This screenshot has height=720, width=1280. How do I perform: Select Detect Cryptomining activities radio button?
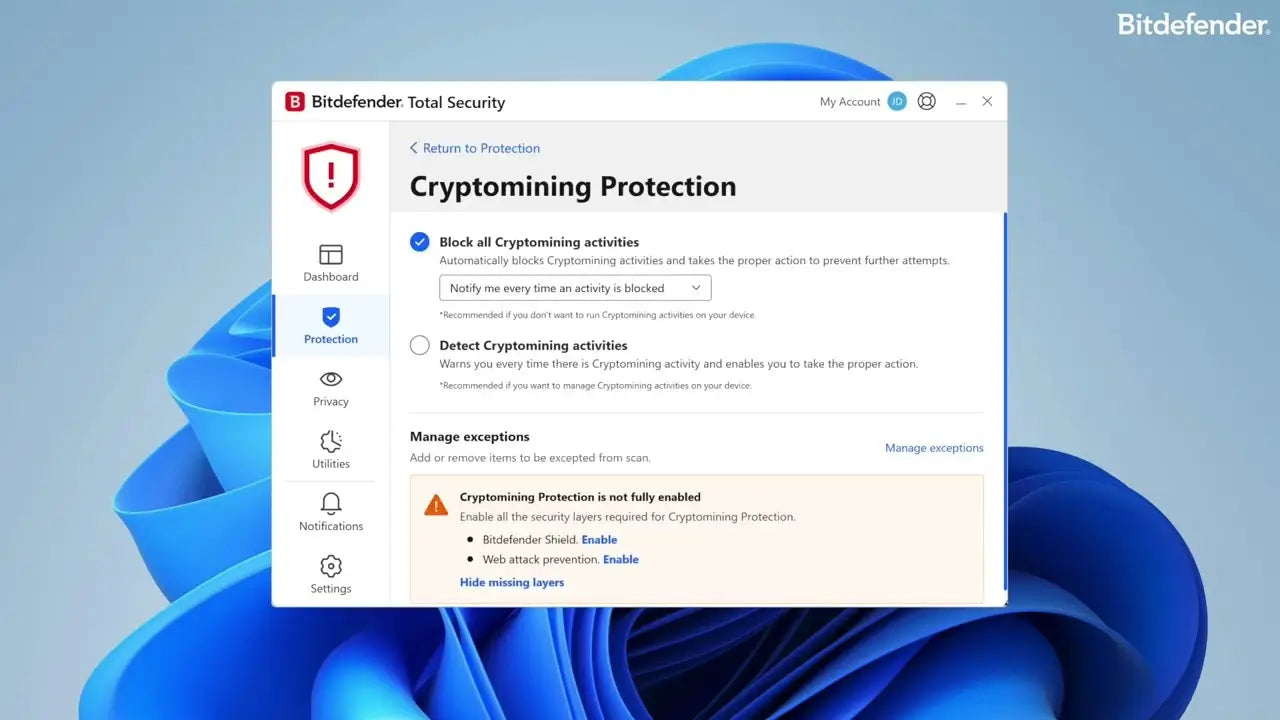[x=420, y=345]
